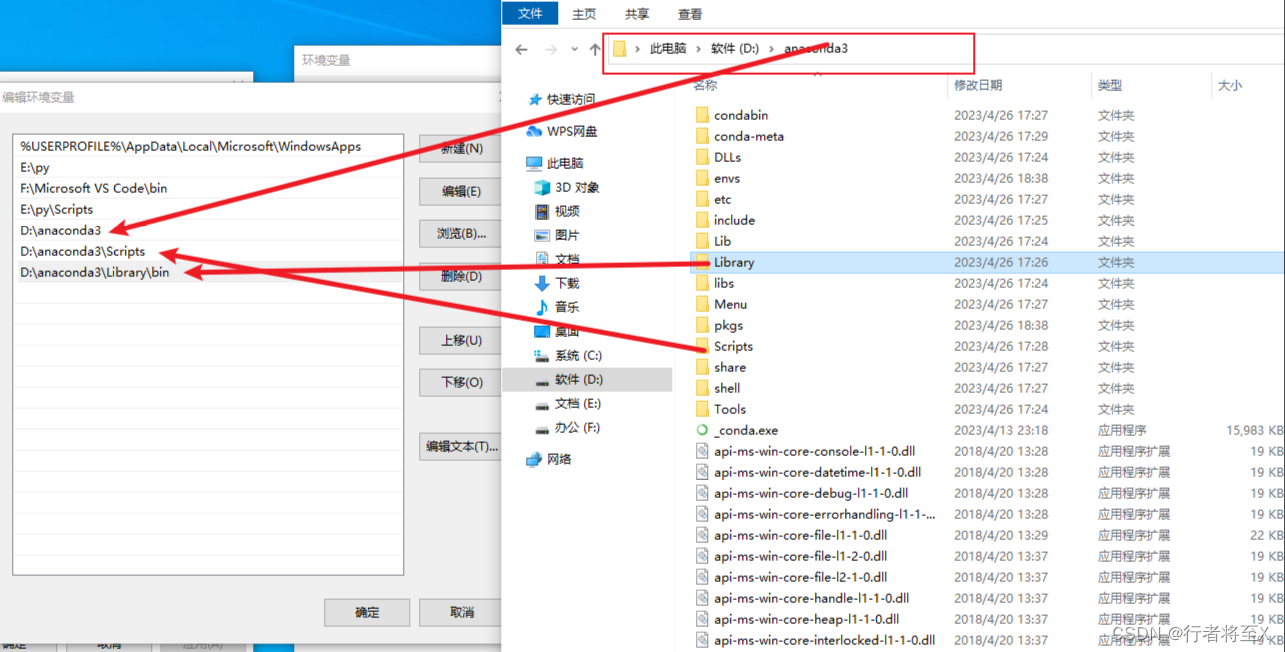
Task: Select WPS网盘 cloud icon in sidebar
Action: 535,131
